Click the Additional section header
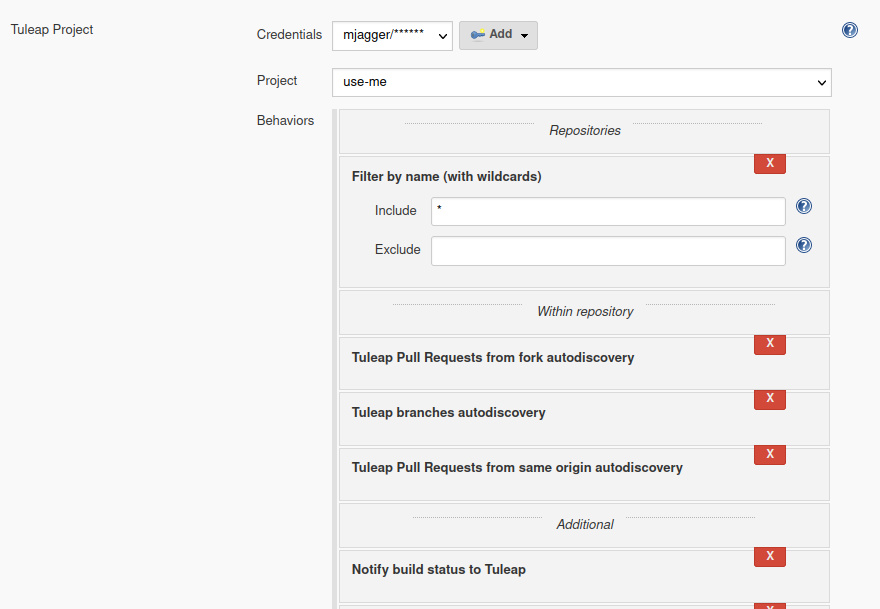 click(584, 524)
